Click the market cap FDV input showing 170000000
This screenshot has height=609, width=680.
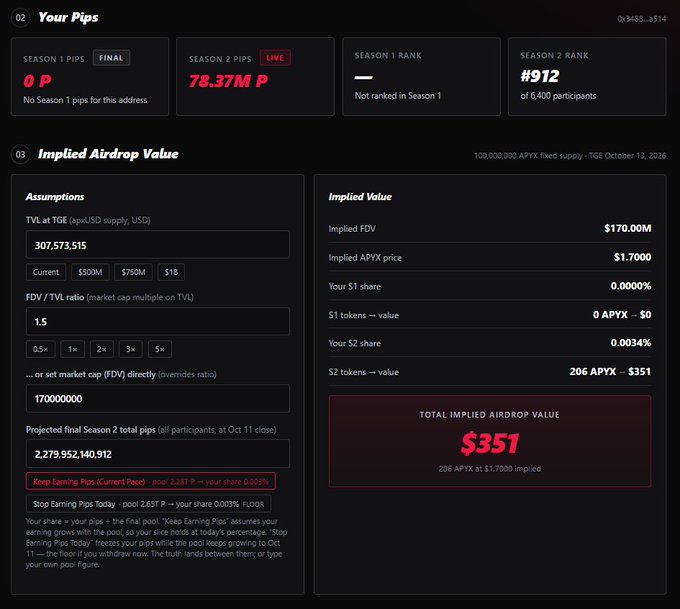pos(158,398)
